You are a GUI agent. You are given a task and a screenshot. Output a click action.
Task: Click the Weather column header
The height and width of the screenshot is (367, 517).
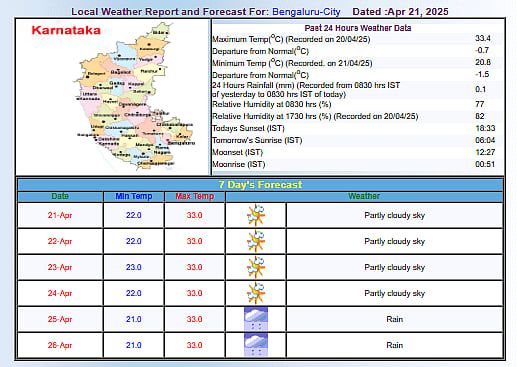364,196
